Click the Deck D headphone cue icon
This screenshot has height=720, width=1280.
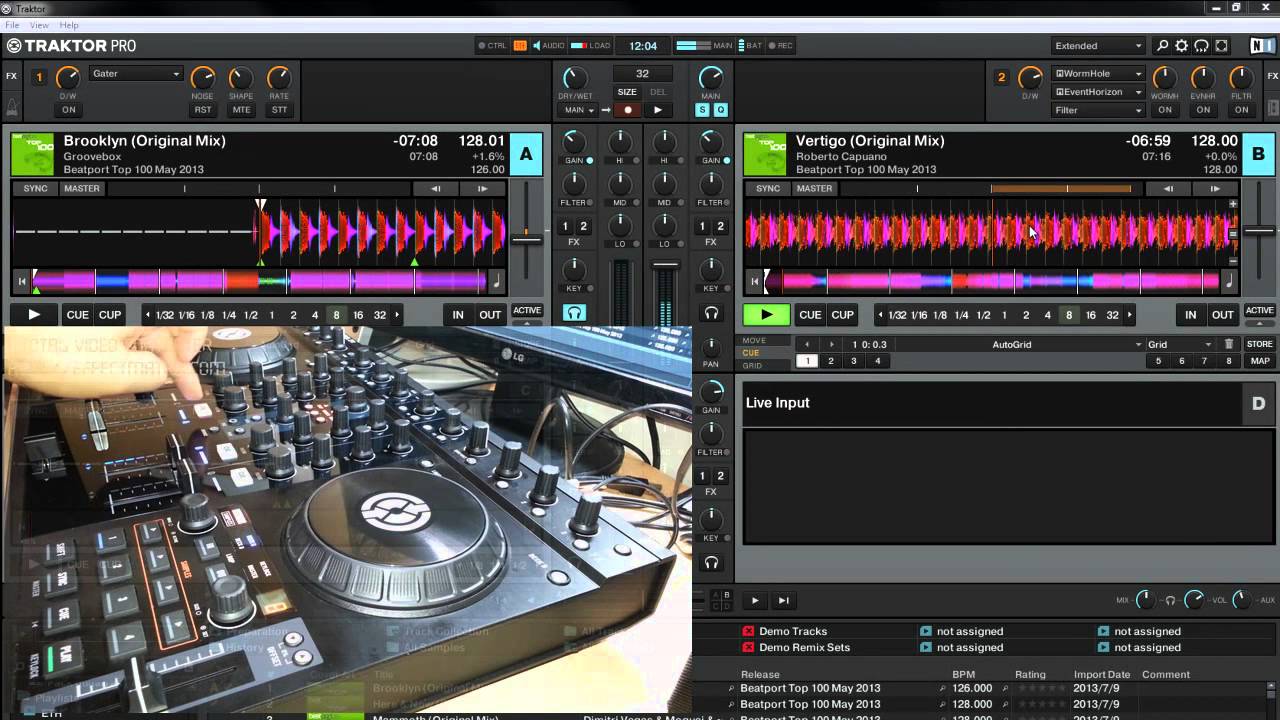tap(711, 563)
